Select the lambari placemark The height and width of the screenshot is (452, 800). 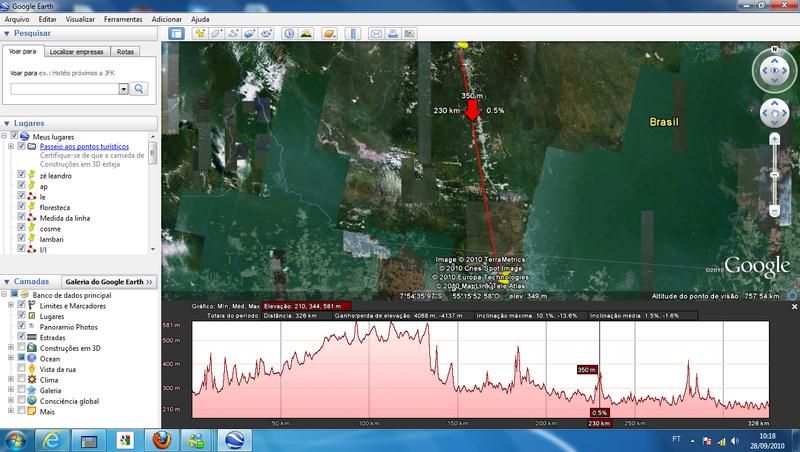52,239
